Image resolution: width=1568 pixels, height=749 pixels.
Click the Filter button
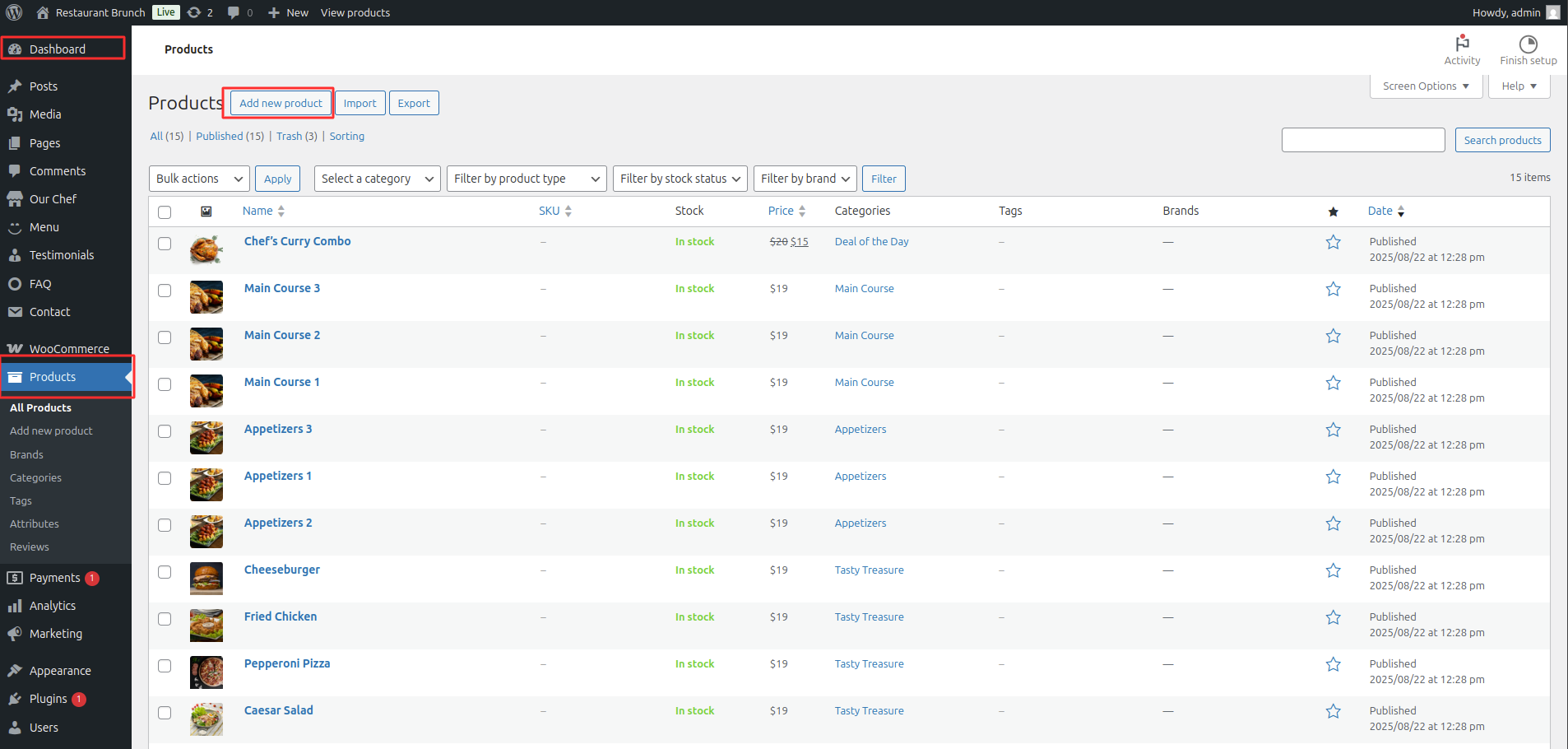click(884, 179)
